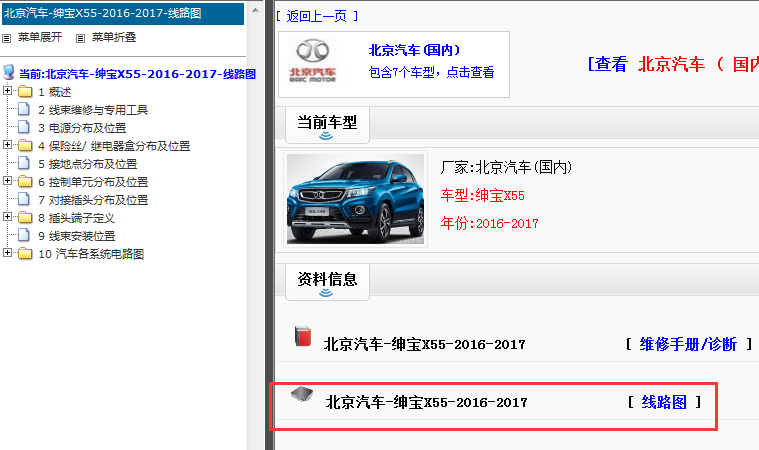Open the 维修手册/诊断 link
Image resolution: width=759 pixels, height=450 pixels.
point(688,345)
